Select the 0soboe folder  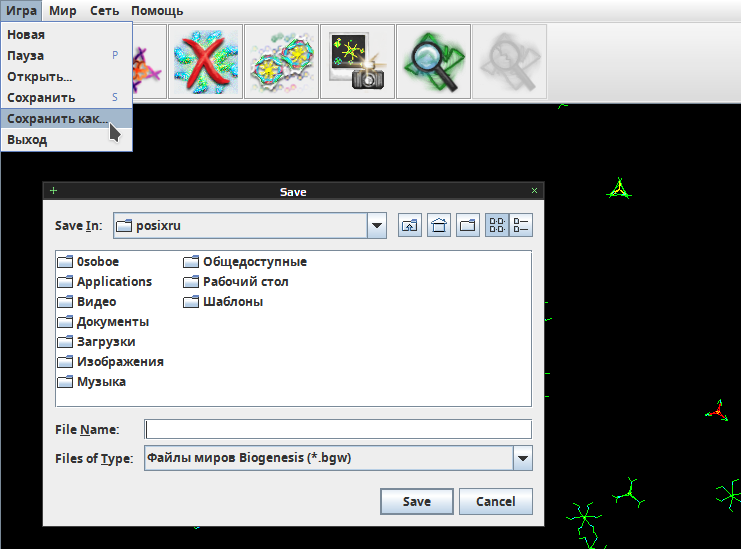88,261
